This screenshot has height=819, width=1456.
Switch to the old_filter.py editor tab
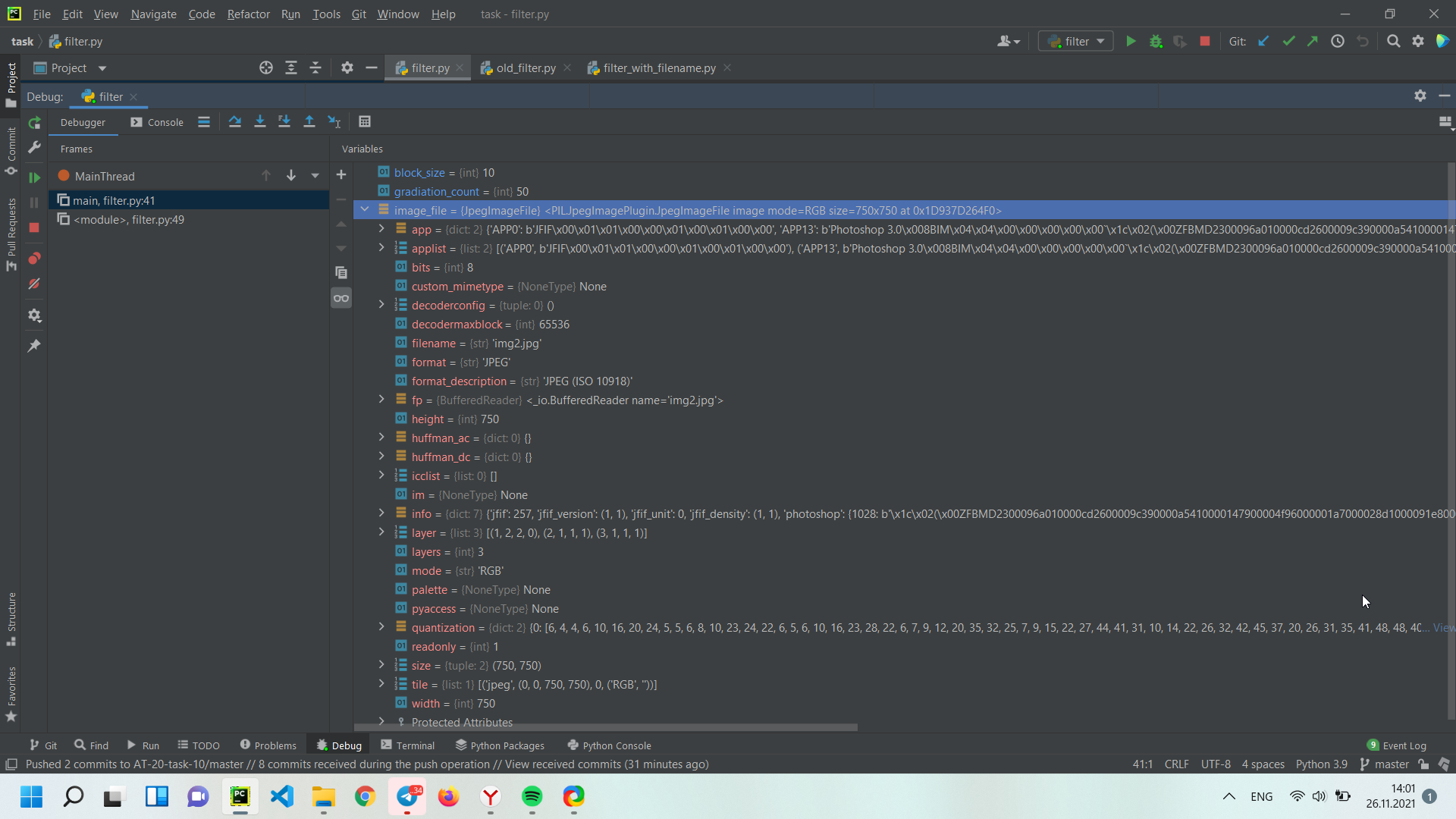(x=525, y=68)
